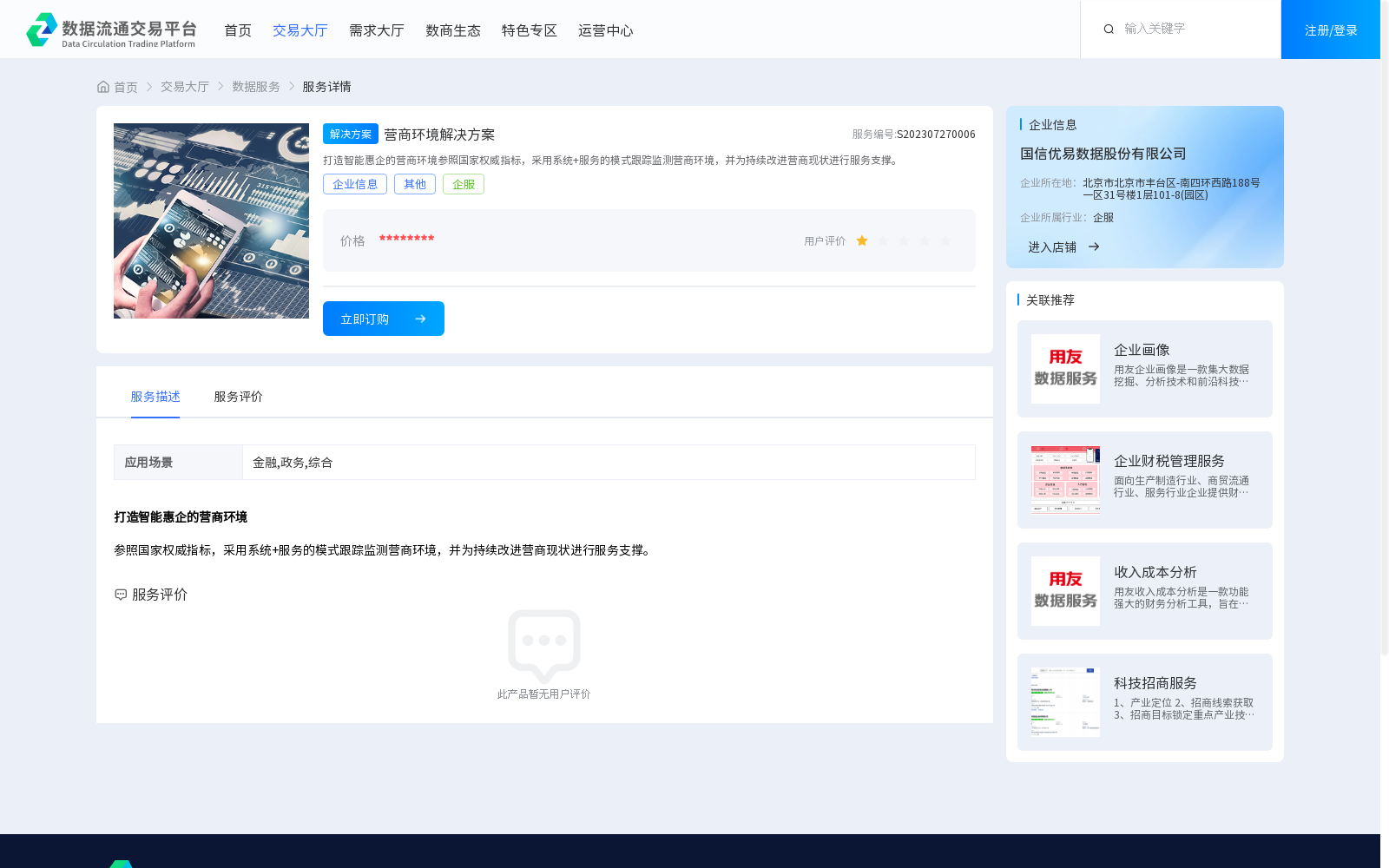Click the 收入成本分析 用友 thumbnail
The width and height of the screenshot is (1389, 868).
coord(1065,591)
